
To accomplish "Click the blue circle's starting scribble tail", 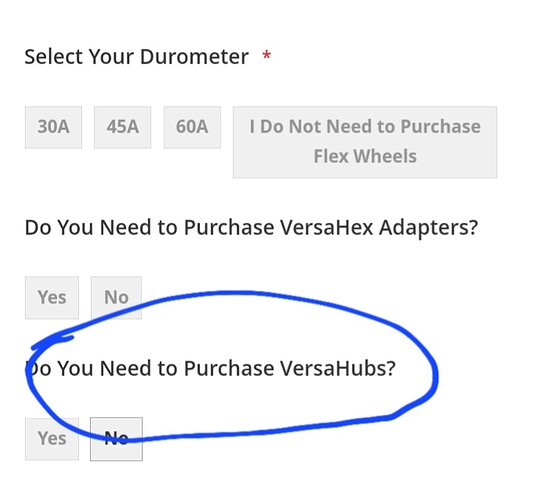I will [53, 342].
